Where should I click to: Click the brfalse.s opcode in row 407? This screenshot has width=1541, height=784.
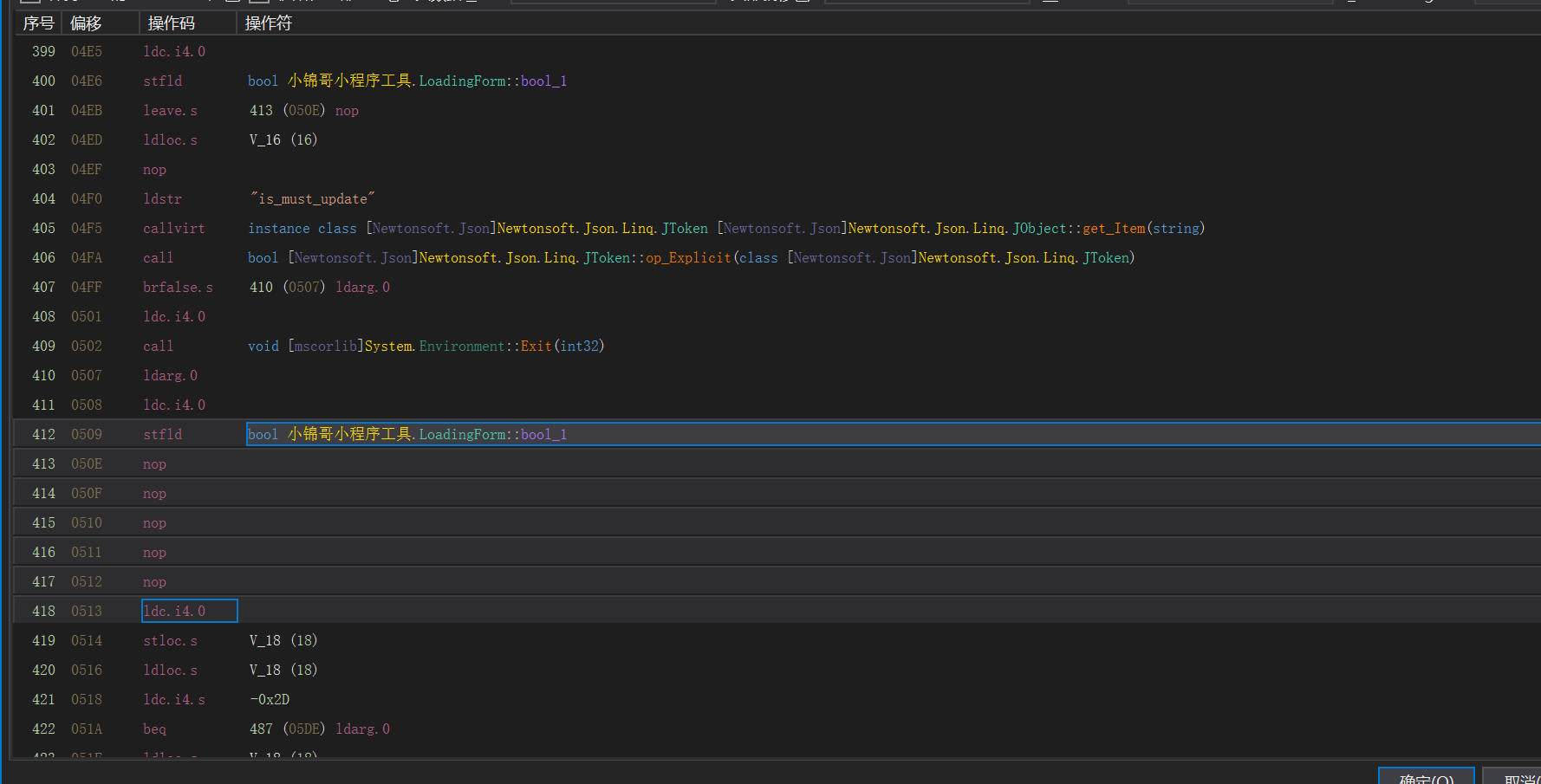178,287
